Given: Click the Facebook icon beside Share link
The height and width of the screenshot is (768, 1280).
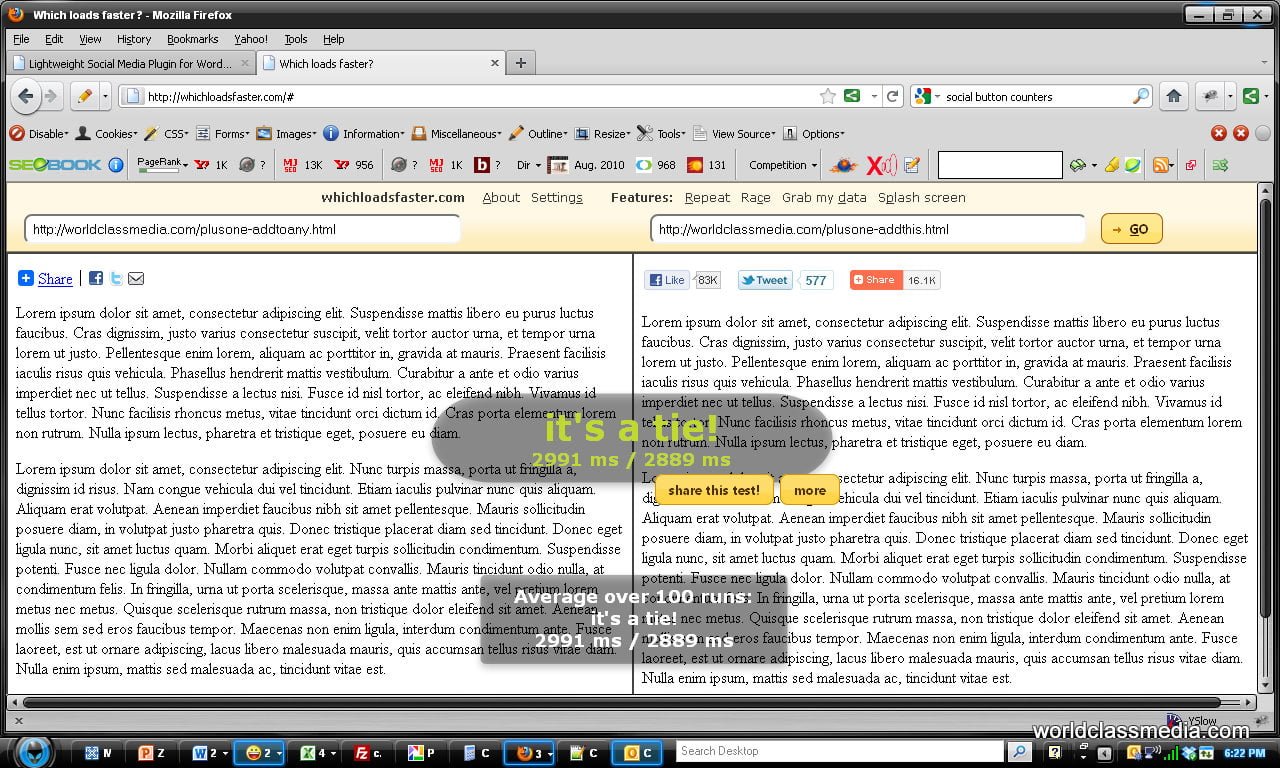Looking at the screenshot, I should (96, 279).
